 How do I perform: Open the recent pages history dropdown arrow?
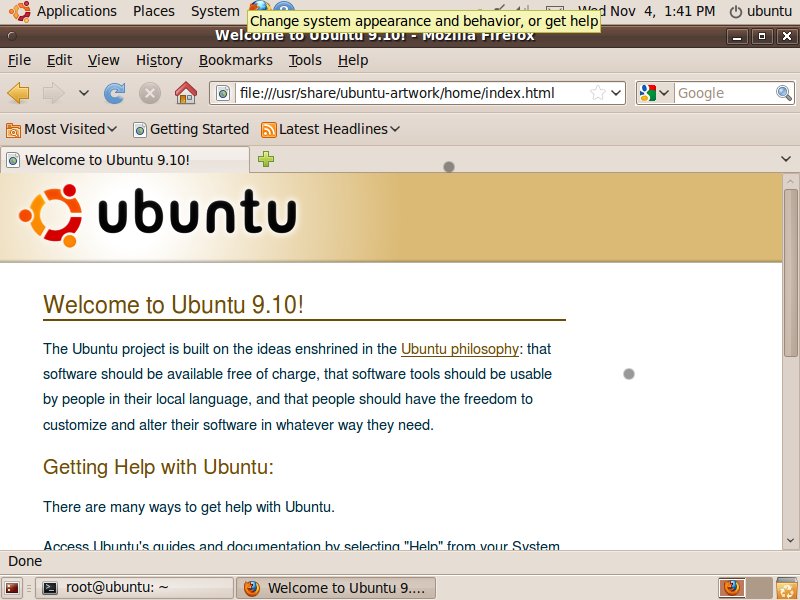[x=83, y=93]
